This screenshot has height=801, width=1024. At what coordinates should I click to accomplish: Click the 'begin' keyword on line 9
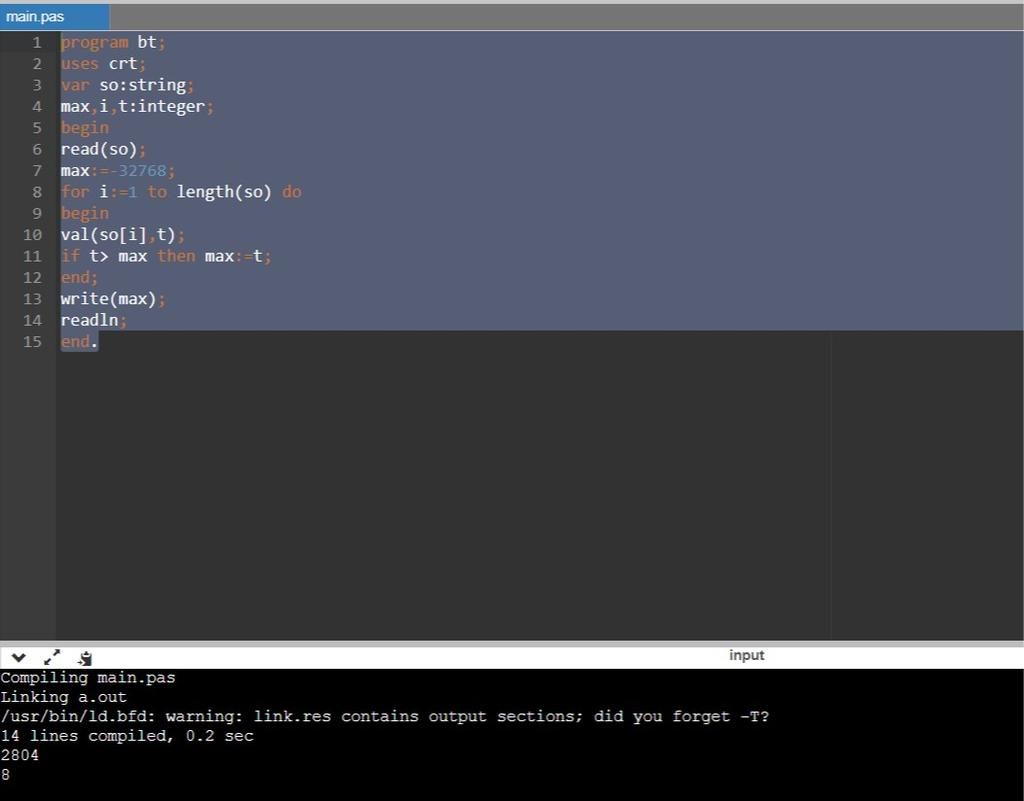coord(85,213)
